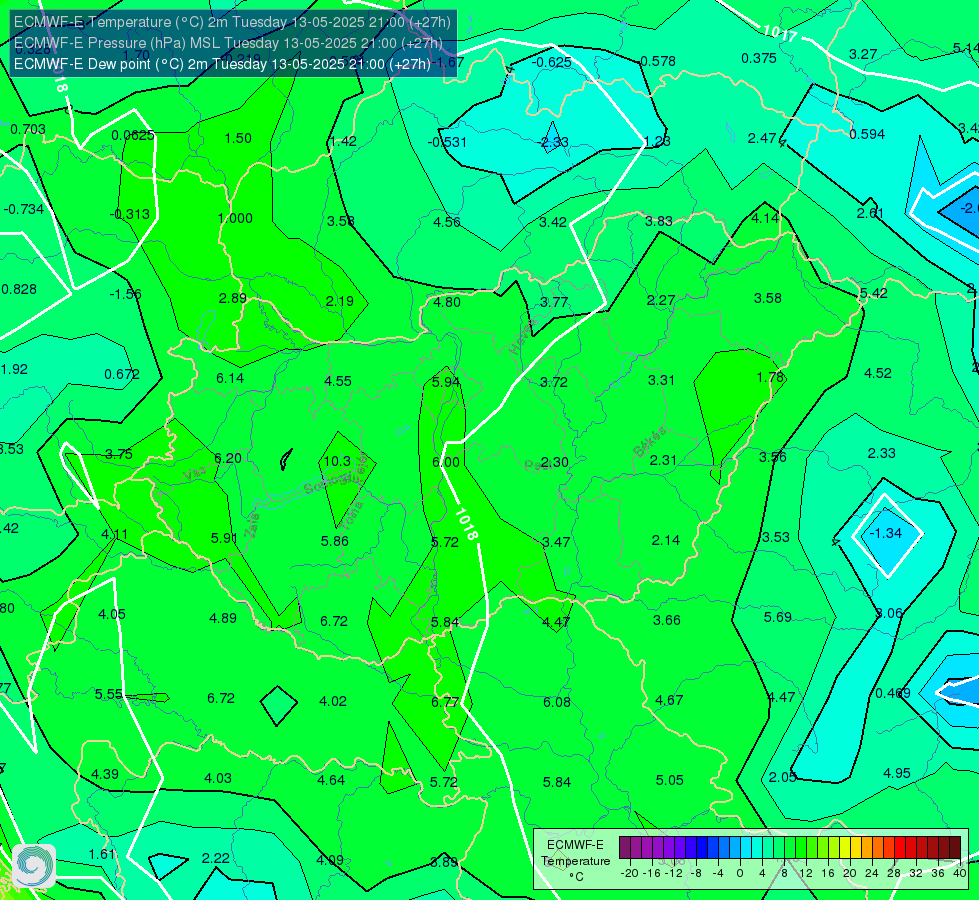The image size is (979, 900).
Task: Click the 4.52 map value
Action: click(x=878, y=373)
